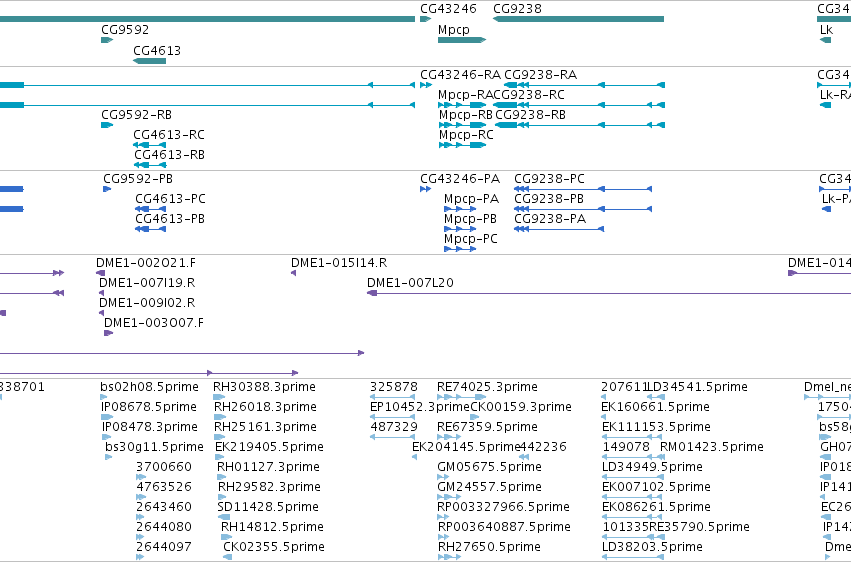
Task: Select EST RH30388.3prime label
Action: pos(264,387)
